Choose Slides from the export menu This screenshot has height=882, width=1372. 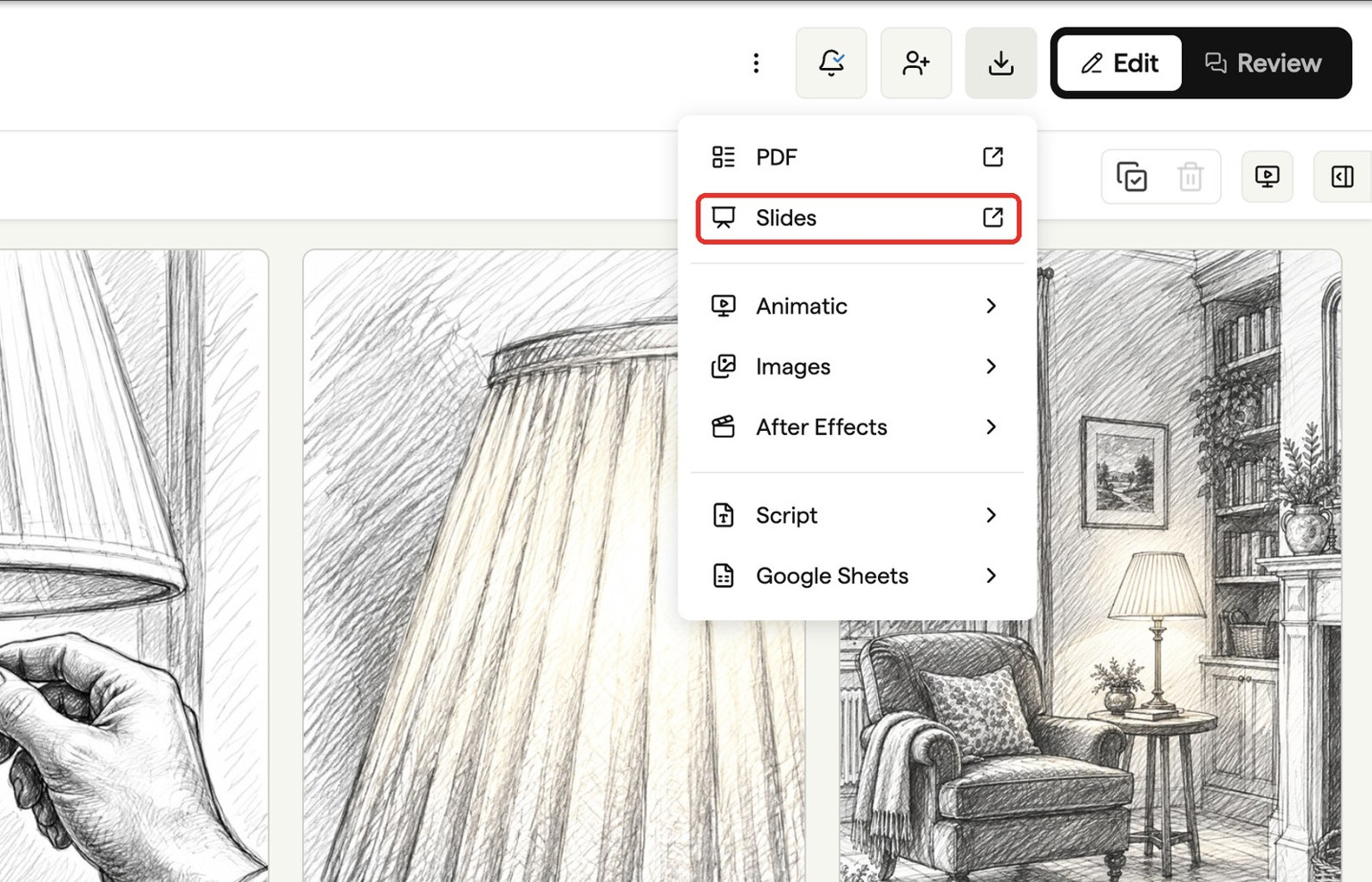tap(857, 218)
